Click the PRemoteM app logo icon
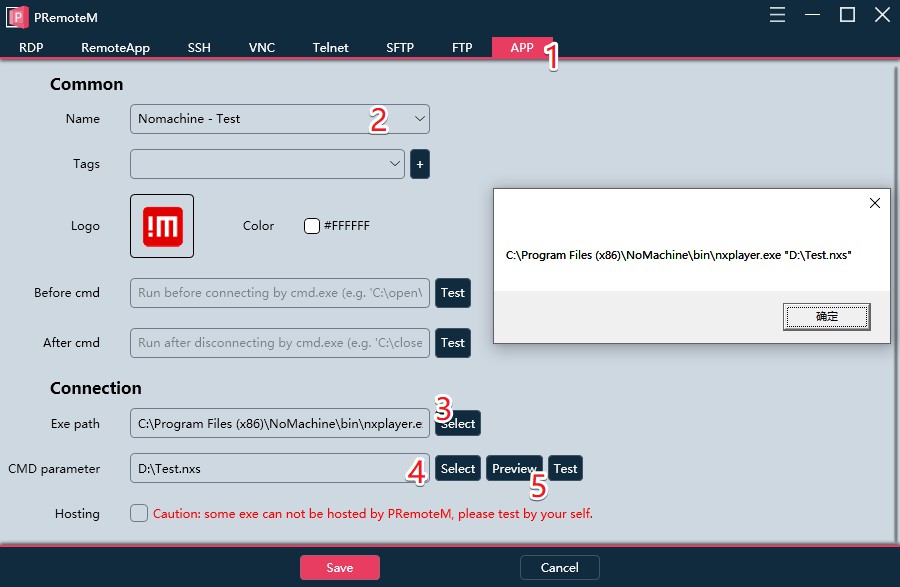The height and width of the screenshot is (587, 900). (17, 17)
